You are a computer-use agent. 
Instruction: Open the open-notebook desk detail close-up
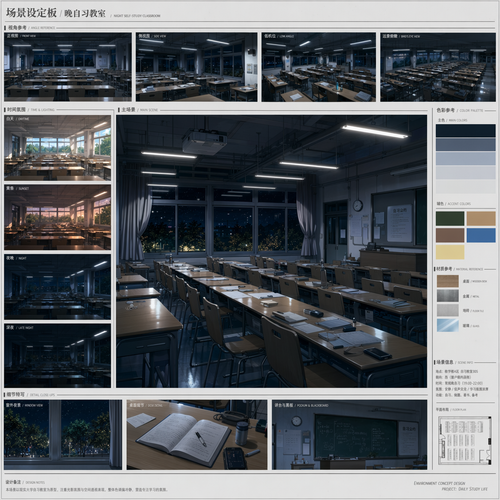point(197,435)
